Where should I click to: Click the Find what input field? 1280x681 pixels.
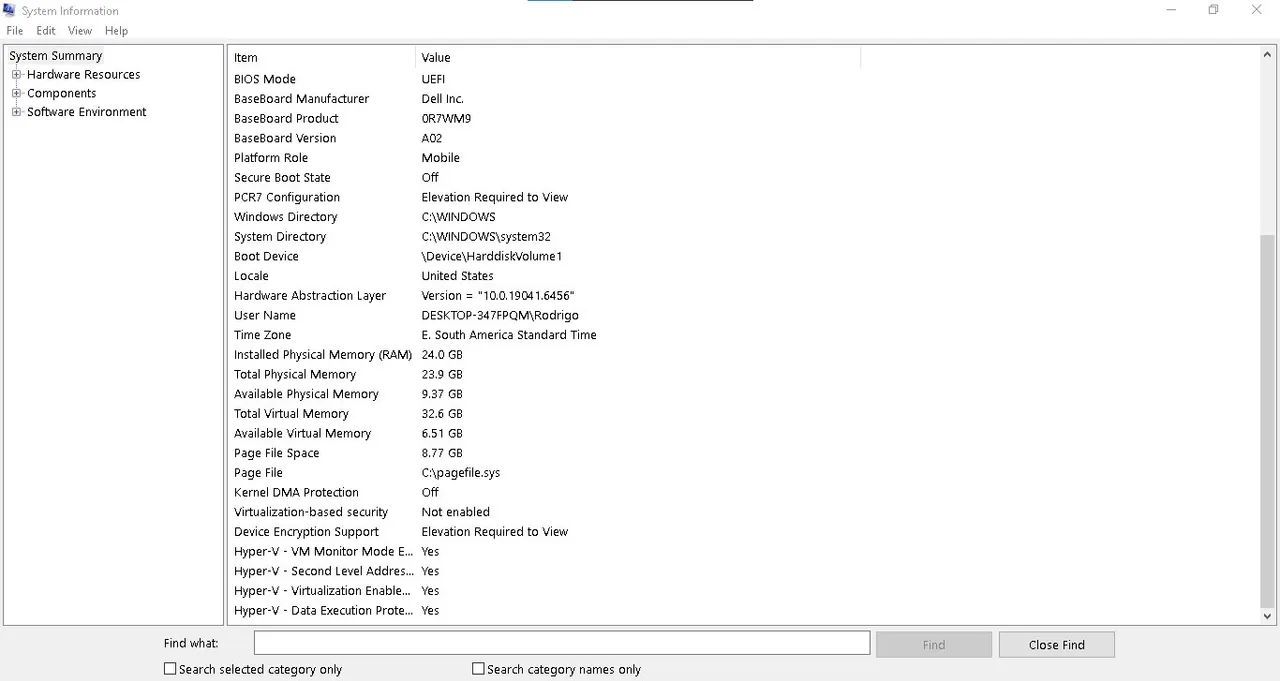click(x=561, y=643)
